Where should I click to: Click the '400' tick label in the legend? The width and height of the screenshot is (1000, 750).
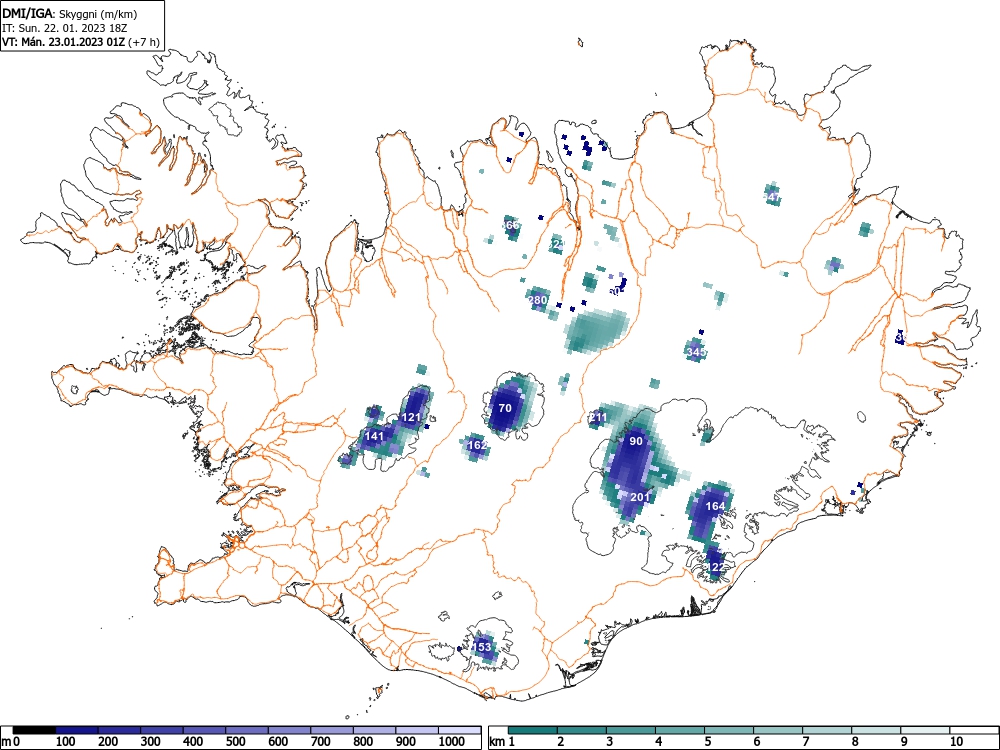[193, 742]
